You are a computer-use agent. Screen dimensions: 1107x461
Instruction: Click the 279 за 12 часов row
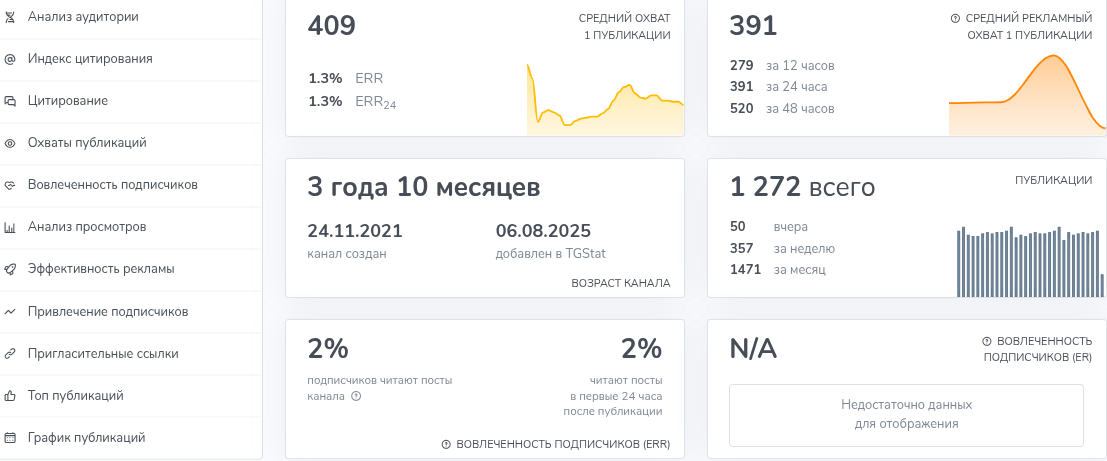point(782,66)
